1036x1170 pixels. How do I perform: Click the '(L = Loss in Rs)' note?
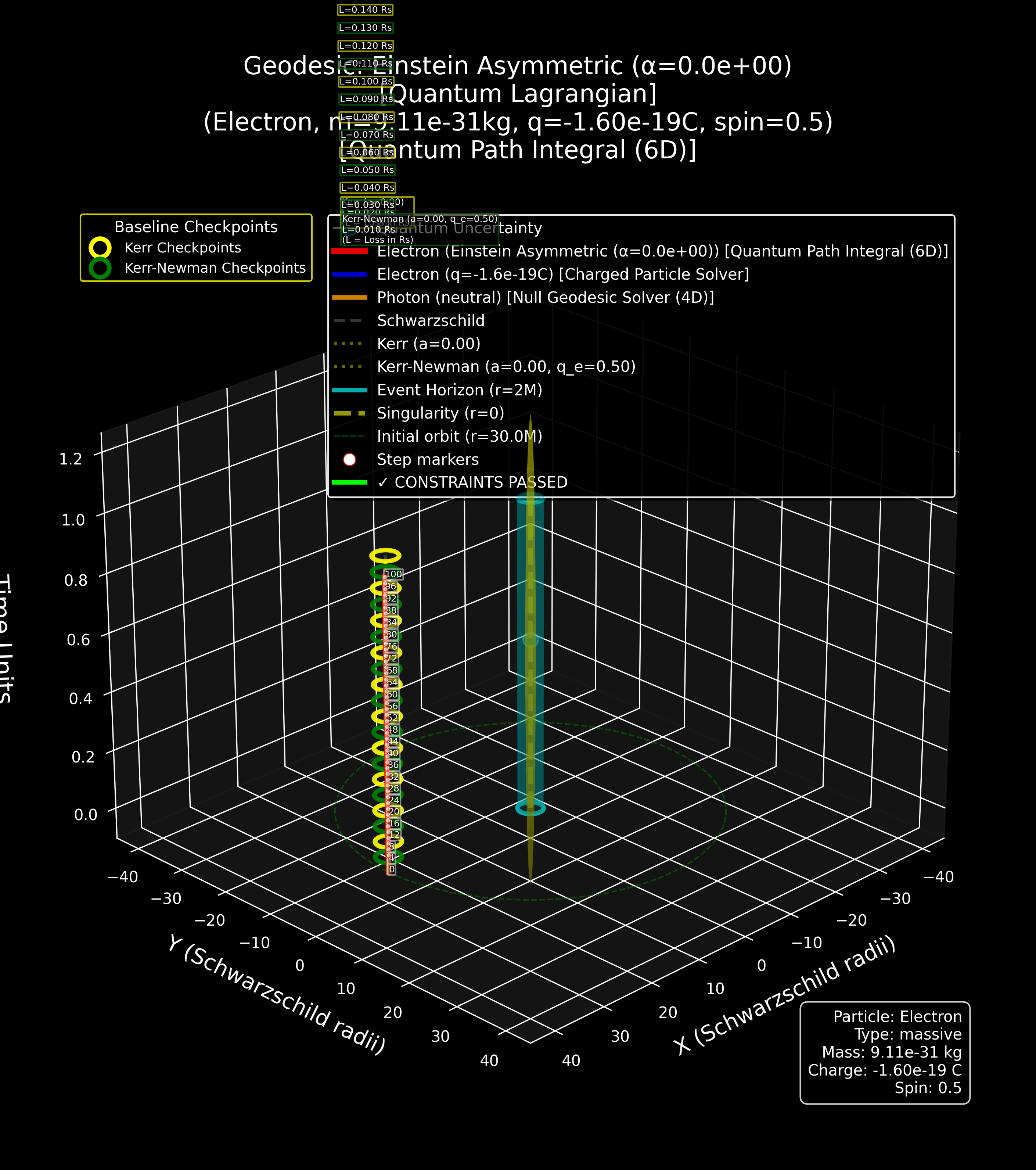[378, 240]
